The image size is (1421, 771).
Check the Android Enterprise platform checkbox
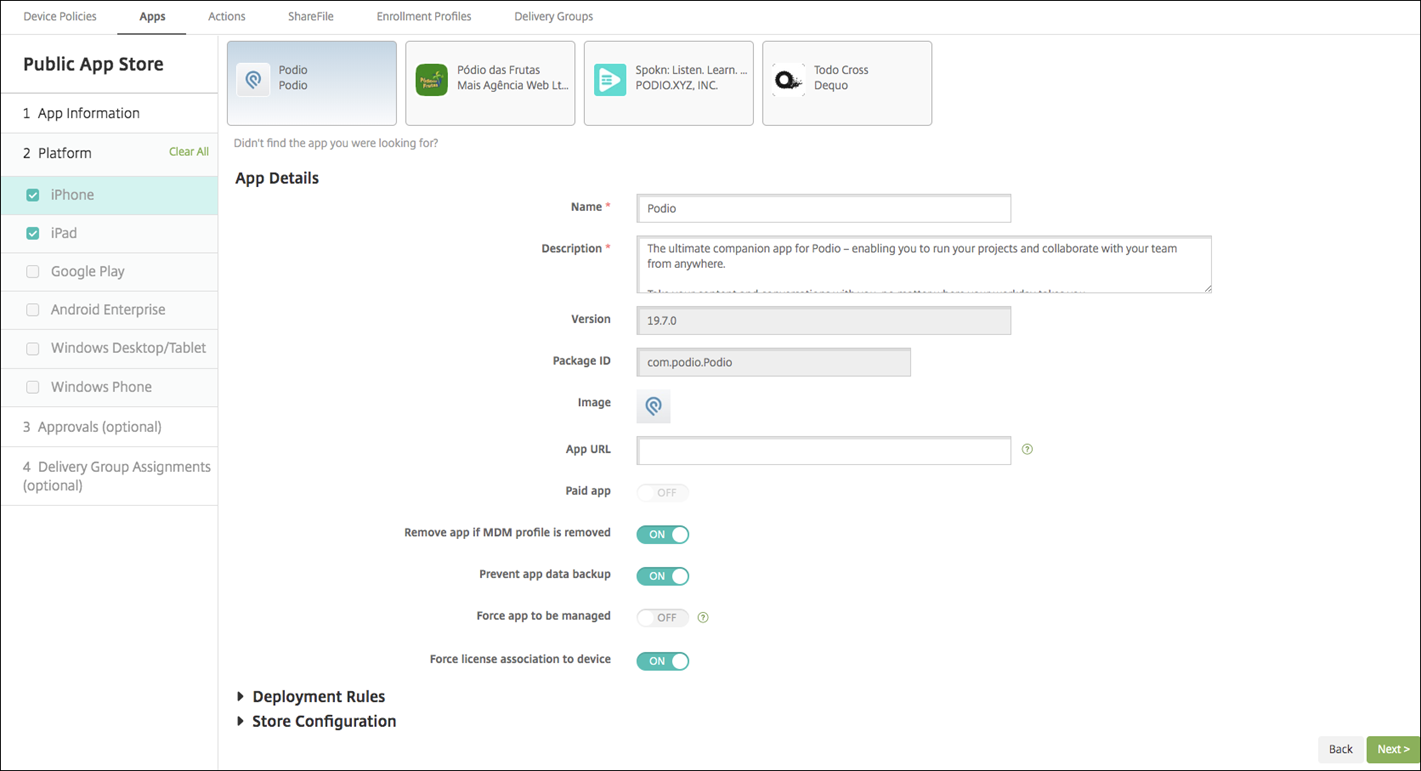(x=33, y=310)
